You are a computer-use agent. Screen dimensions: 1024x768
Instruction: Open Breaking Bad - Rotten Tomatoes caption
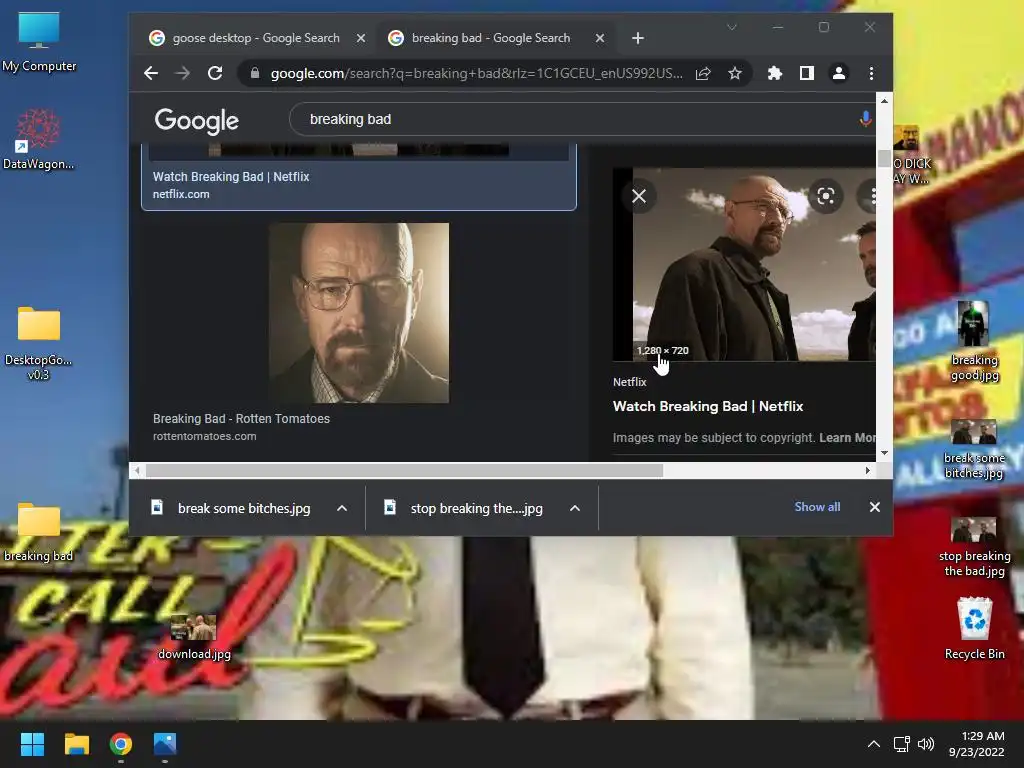pyautogui.click(x=241, y=419)
